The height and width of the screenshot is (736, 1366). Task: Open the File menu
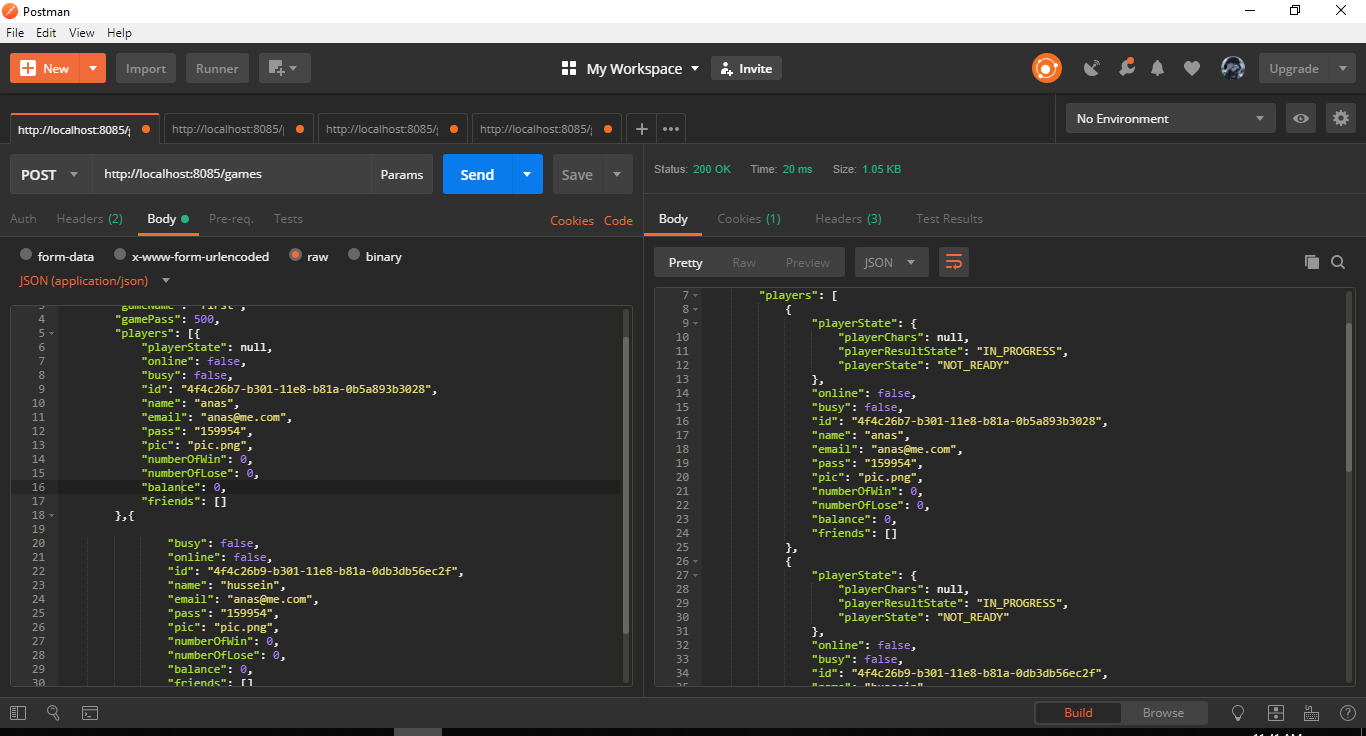15,33
